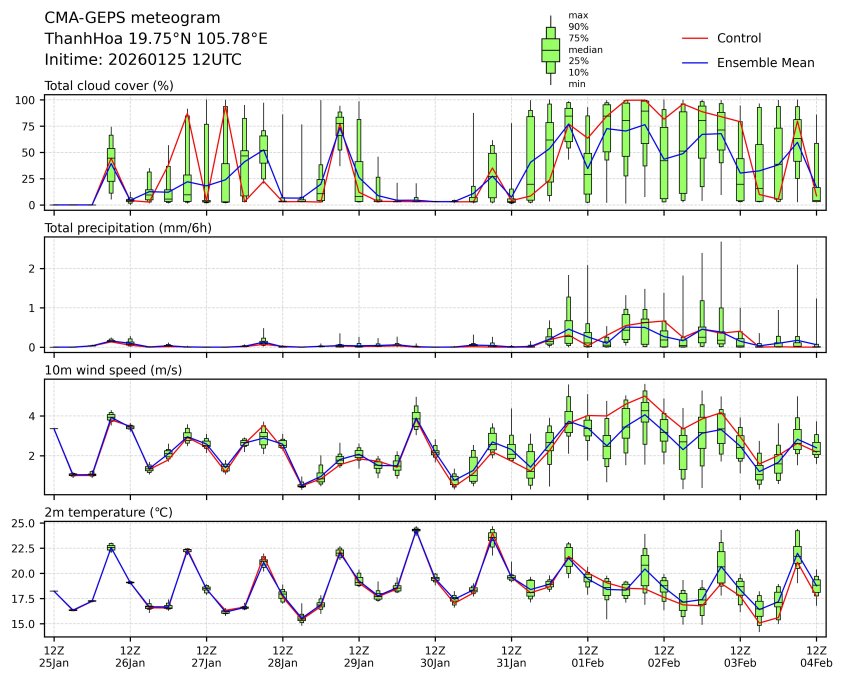The width and height of the screenshot is (844, 680).
Task: Click the 12Z 02Feb time axis label
Action: coord(664,656)
